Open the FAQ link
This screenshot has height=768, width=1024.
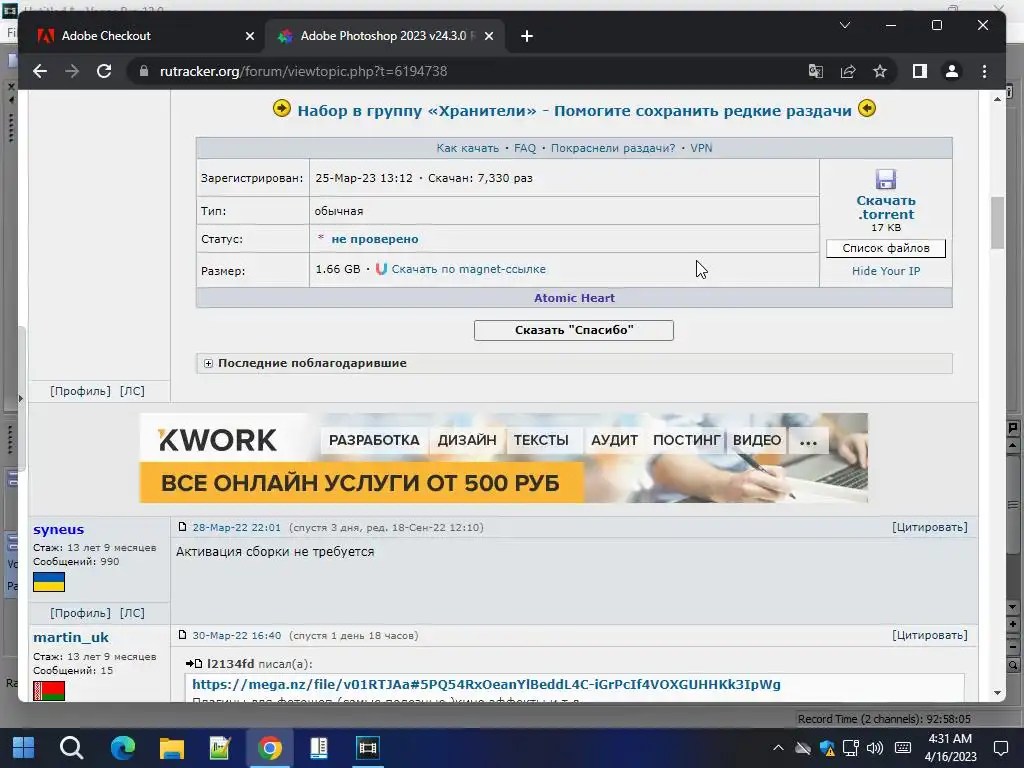[524, 148]
